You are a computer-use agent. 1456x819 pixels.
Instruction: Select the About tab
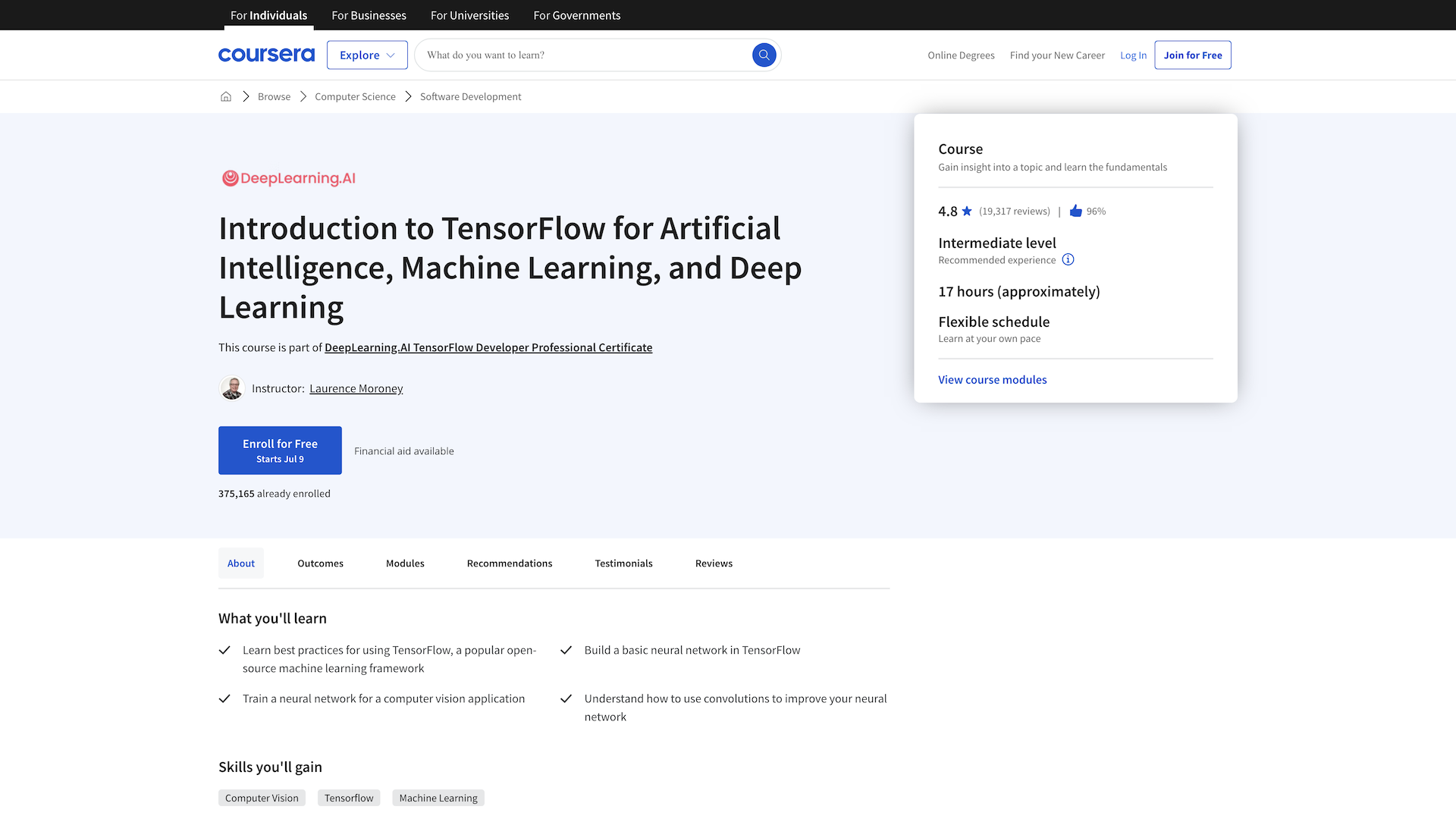pyautogui.click(x=241, y=563)
